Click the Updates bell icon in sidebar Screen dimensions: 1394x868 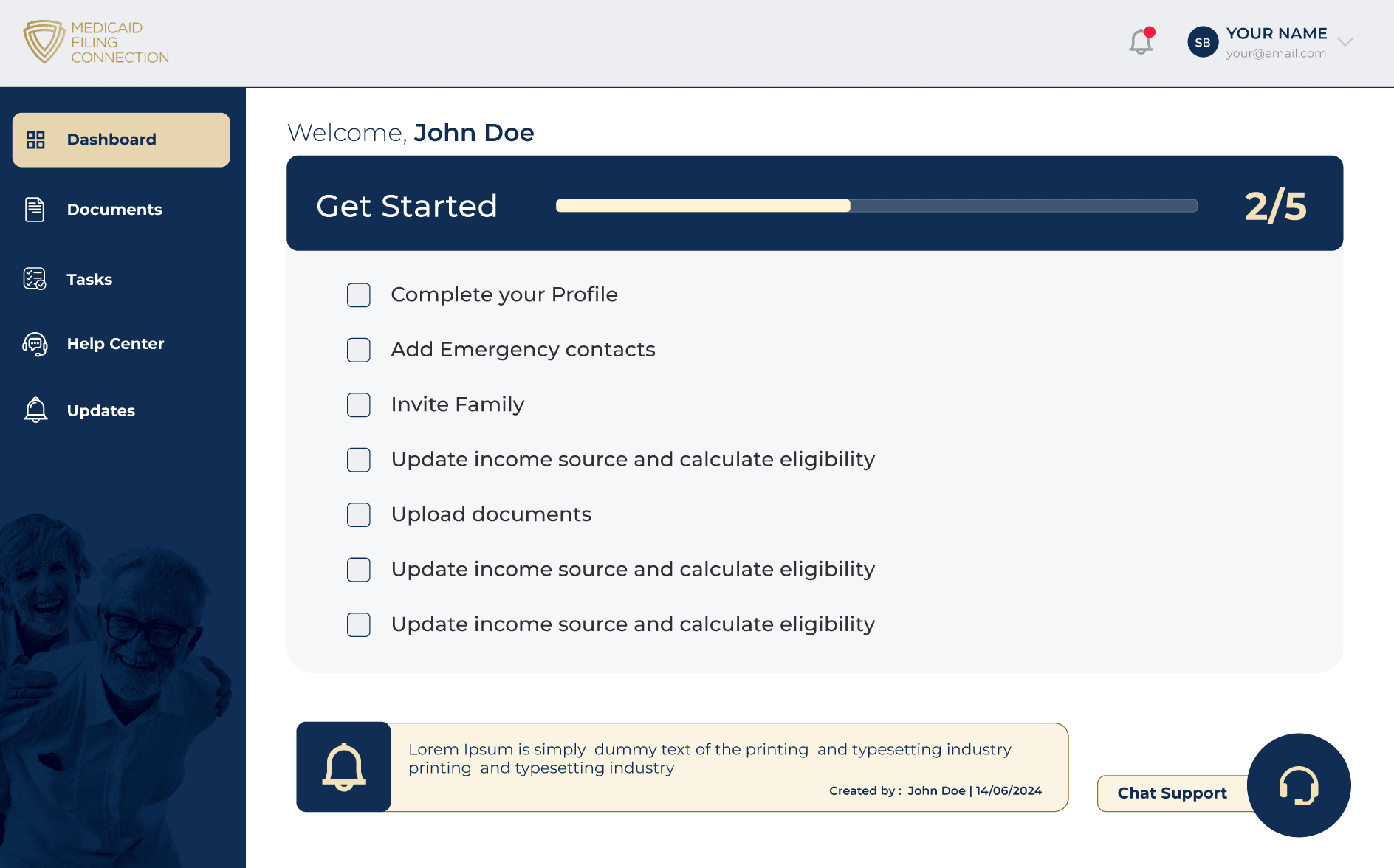35,410
